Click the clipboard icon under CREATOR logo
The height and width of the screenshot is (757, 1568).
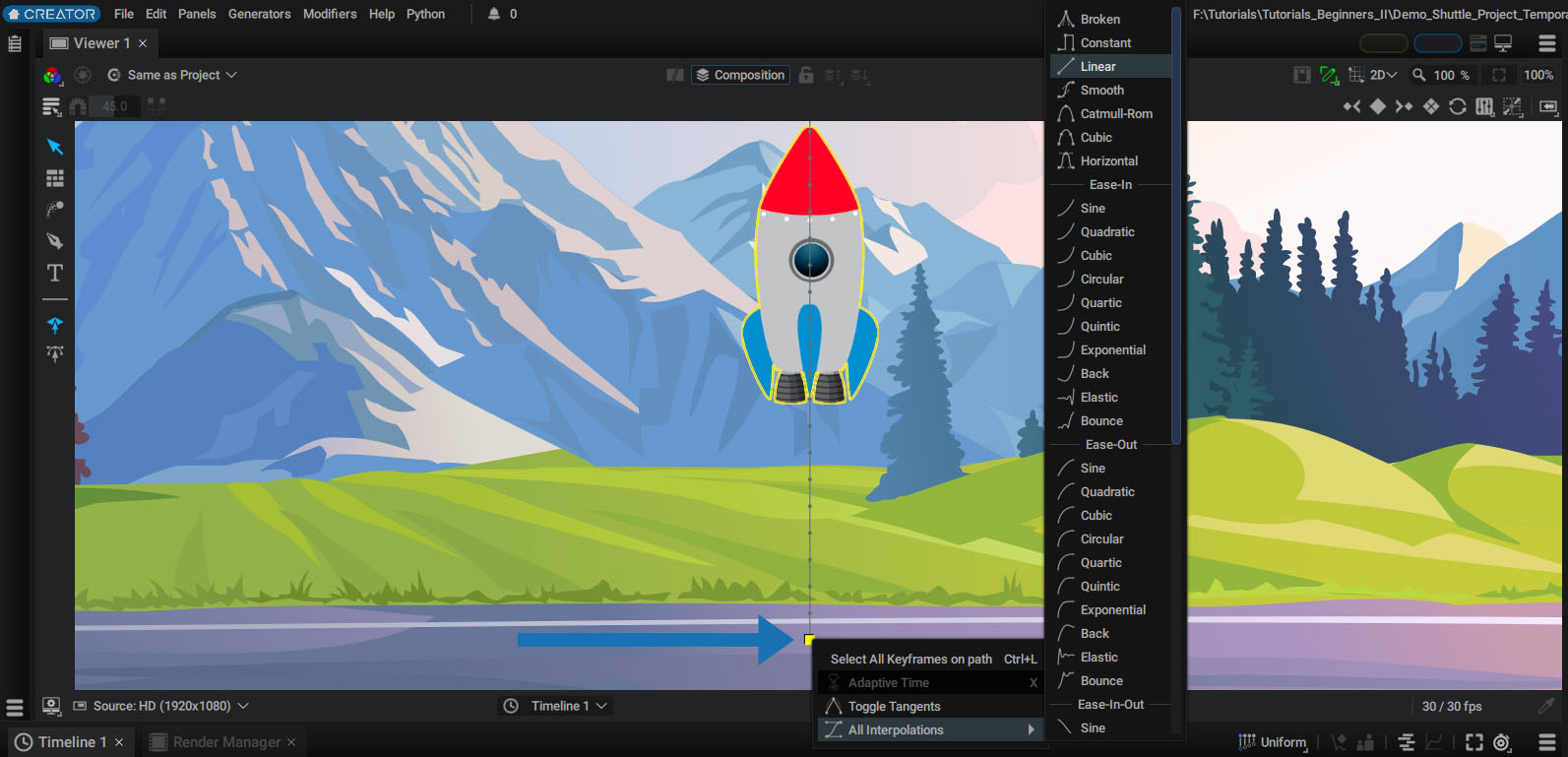15,43
